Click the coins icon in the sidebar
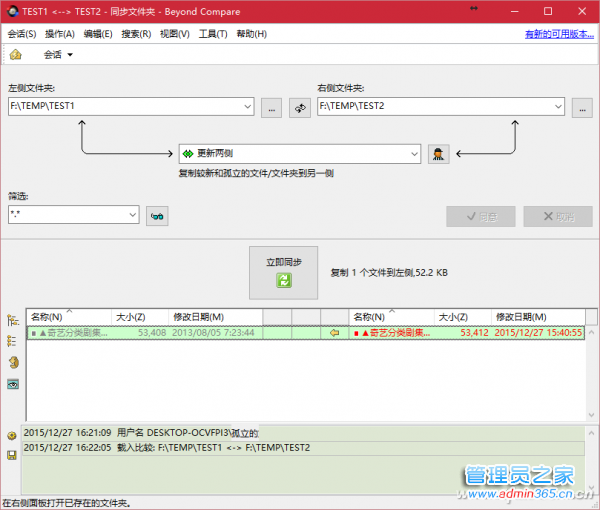Screen dimensions: 600x510 [x=14, y=362]
